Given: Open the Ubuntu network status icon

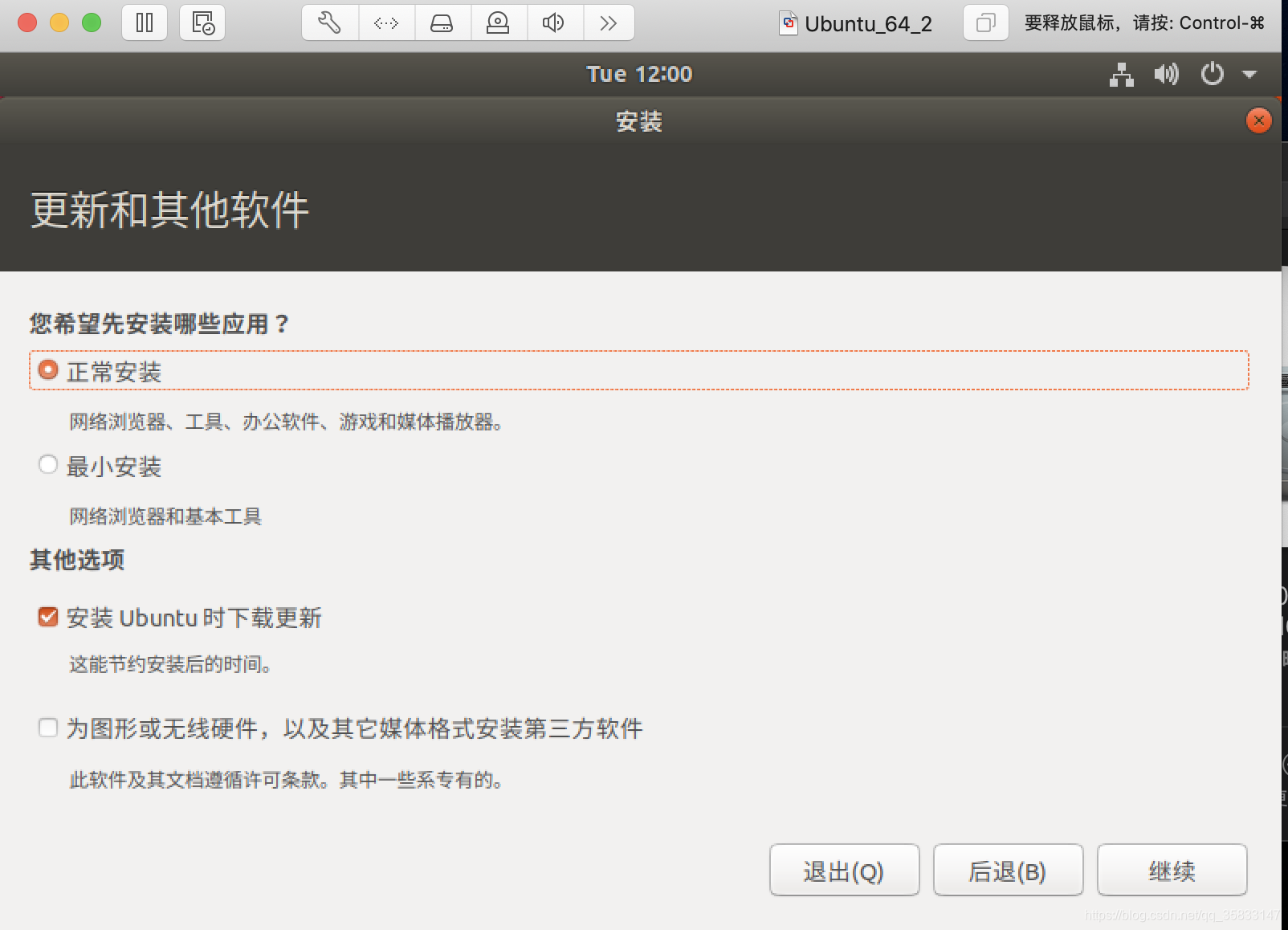Looking at the screenshot, I should (x=1122, y=75).
